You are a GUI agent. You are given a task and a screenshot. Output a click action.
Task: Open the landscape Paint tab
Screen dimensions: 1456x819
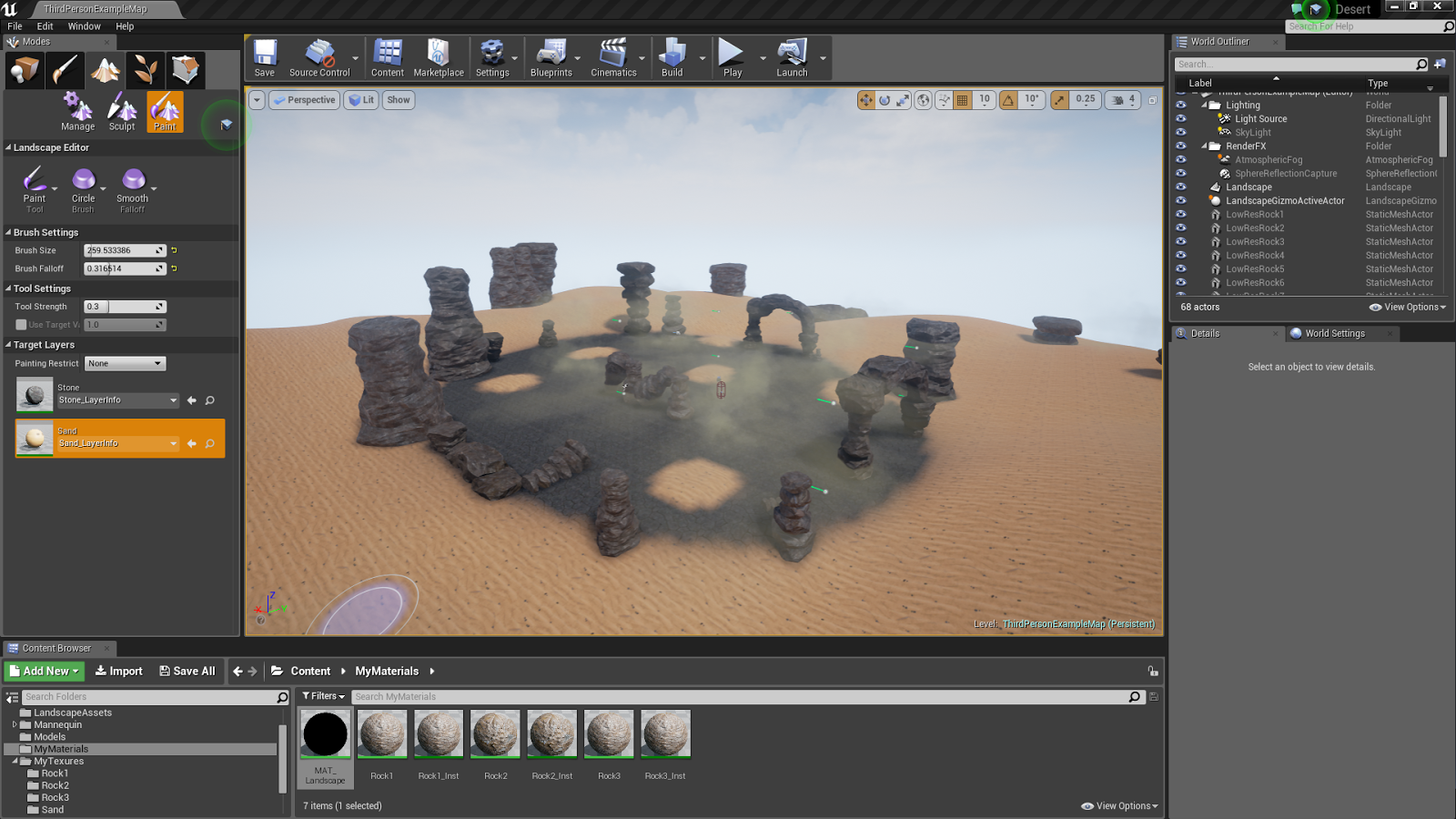point(165,112)
